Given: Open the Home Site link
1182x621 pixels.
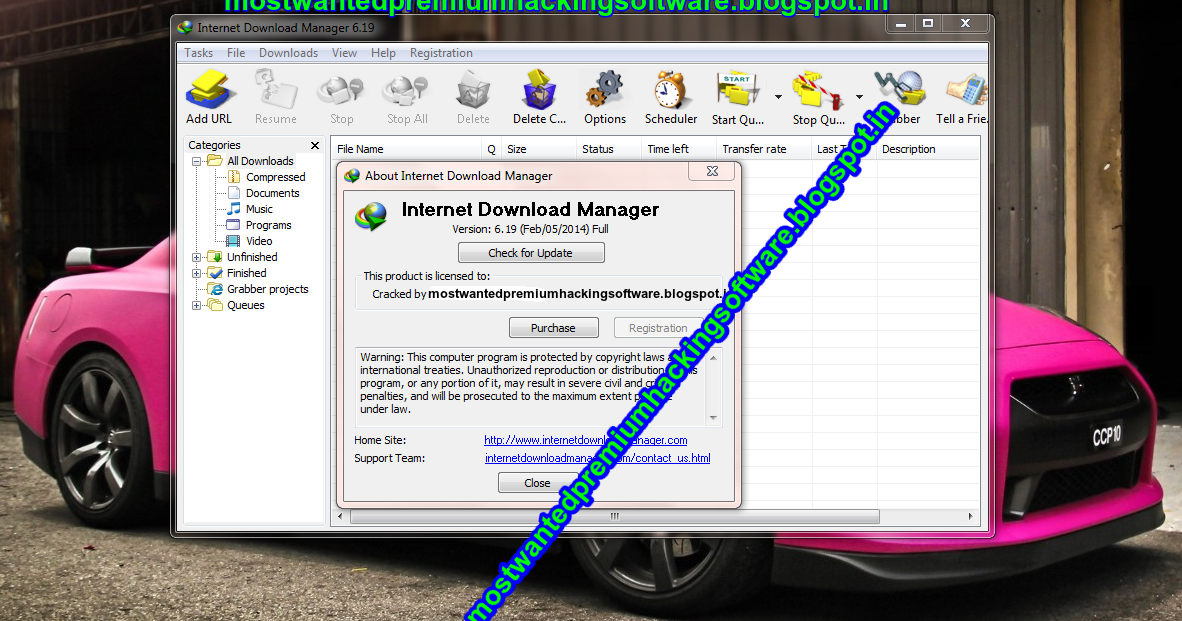Looking at the screenshot, I should pyautogui.click(x=585, y=440).
